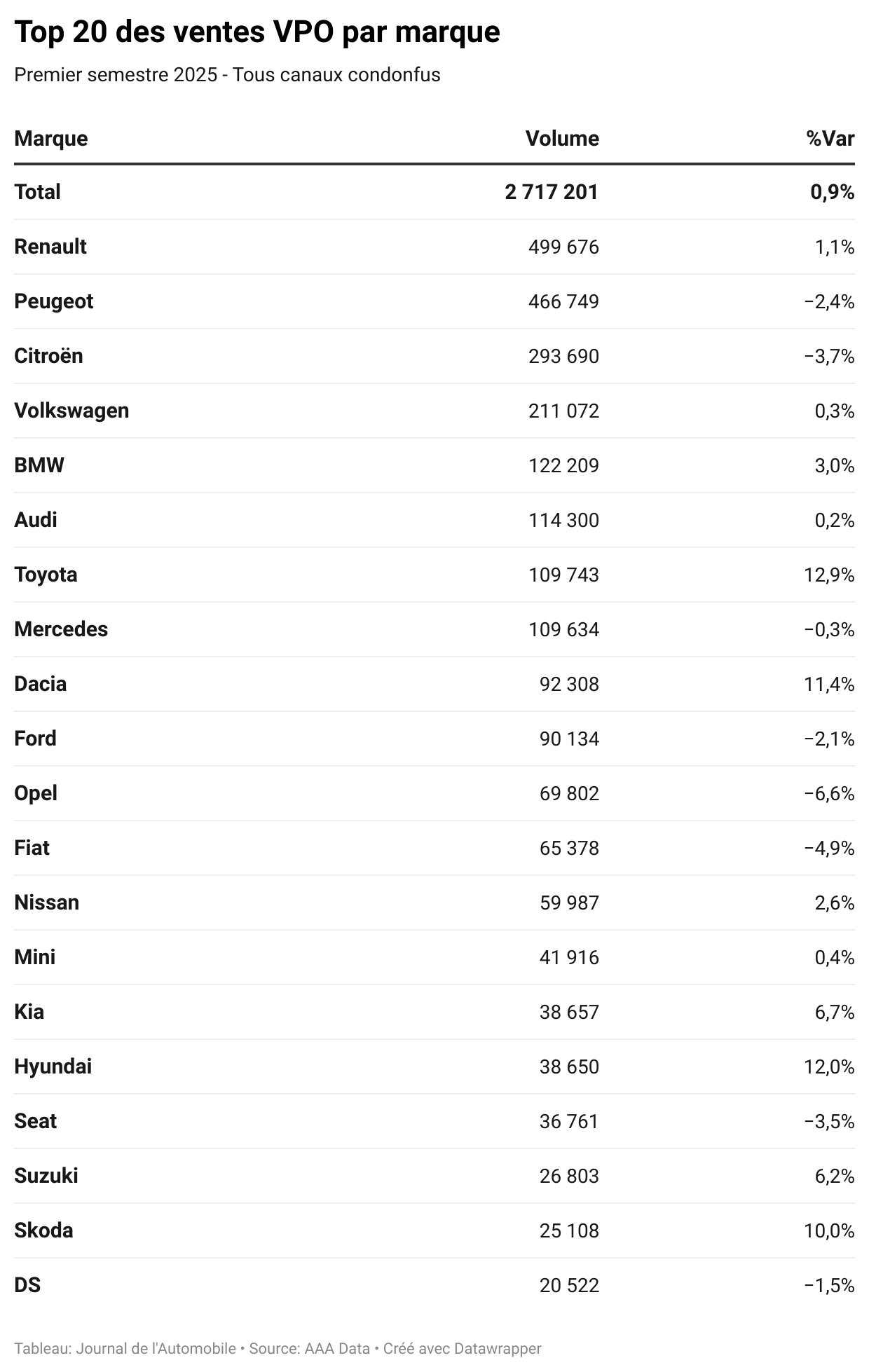Click the Mercedes brand label
Viewport: 869px width, 1372px height.
click(x=61, y=629)
